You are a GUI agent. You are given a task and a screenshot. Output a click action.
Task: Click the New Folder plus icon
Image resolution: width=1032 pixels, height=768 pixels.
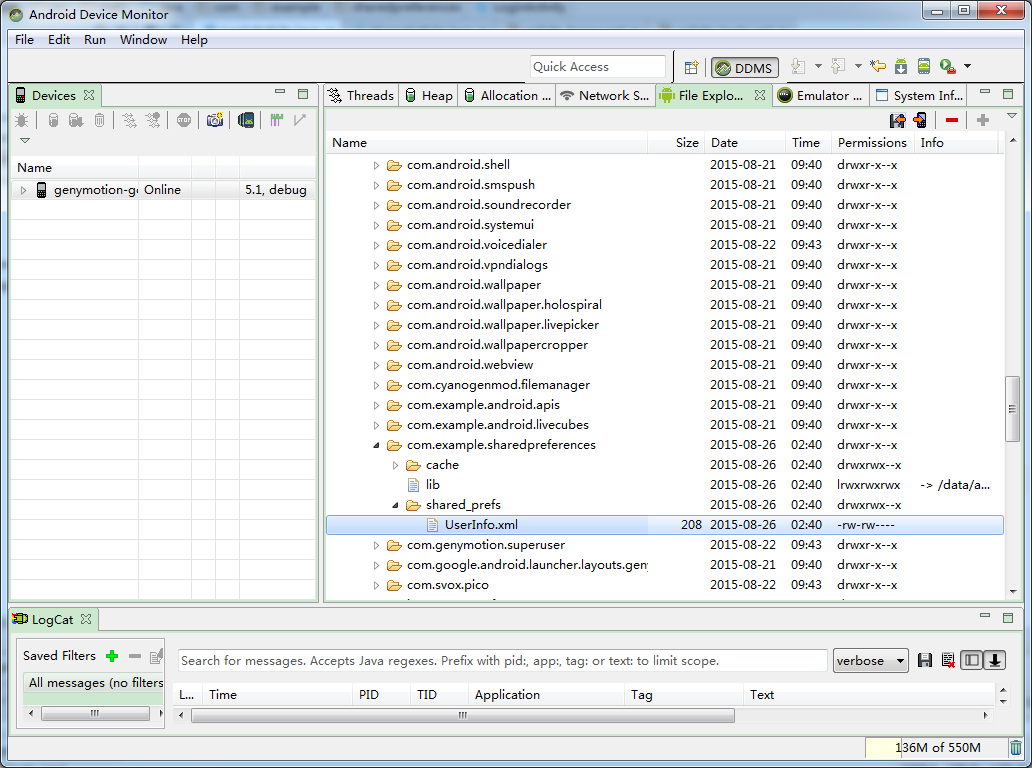tap(983, 120)
